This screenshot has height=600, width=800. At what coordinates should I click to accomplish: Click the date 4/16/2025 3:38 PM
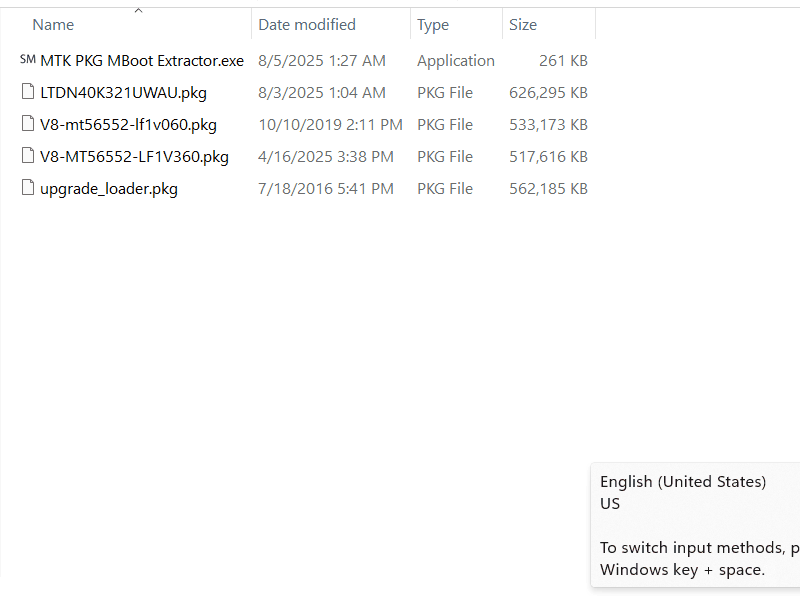326,157
